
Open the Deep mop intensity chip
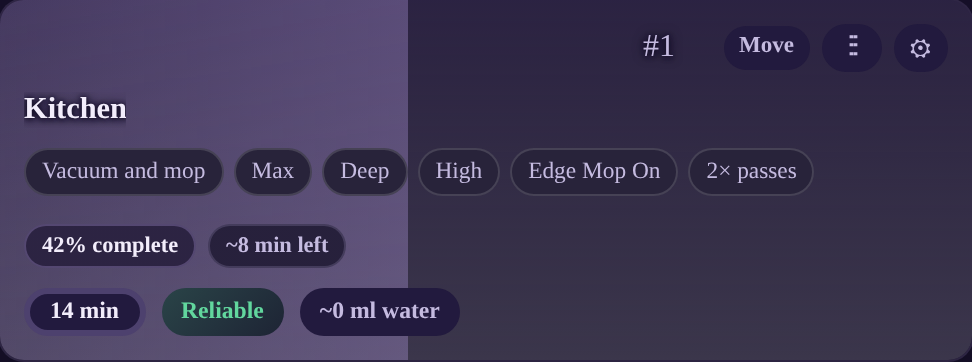(x=364, y=172)
